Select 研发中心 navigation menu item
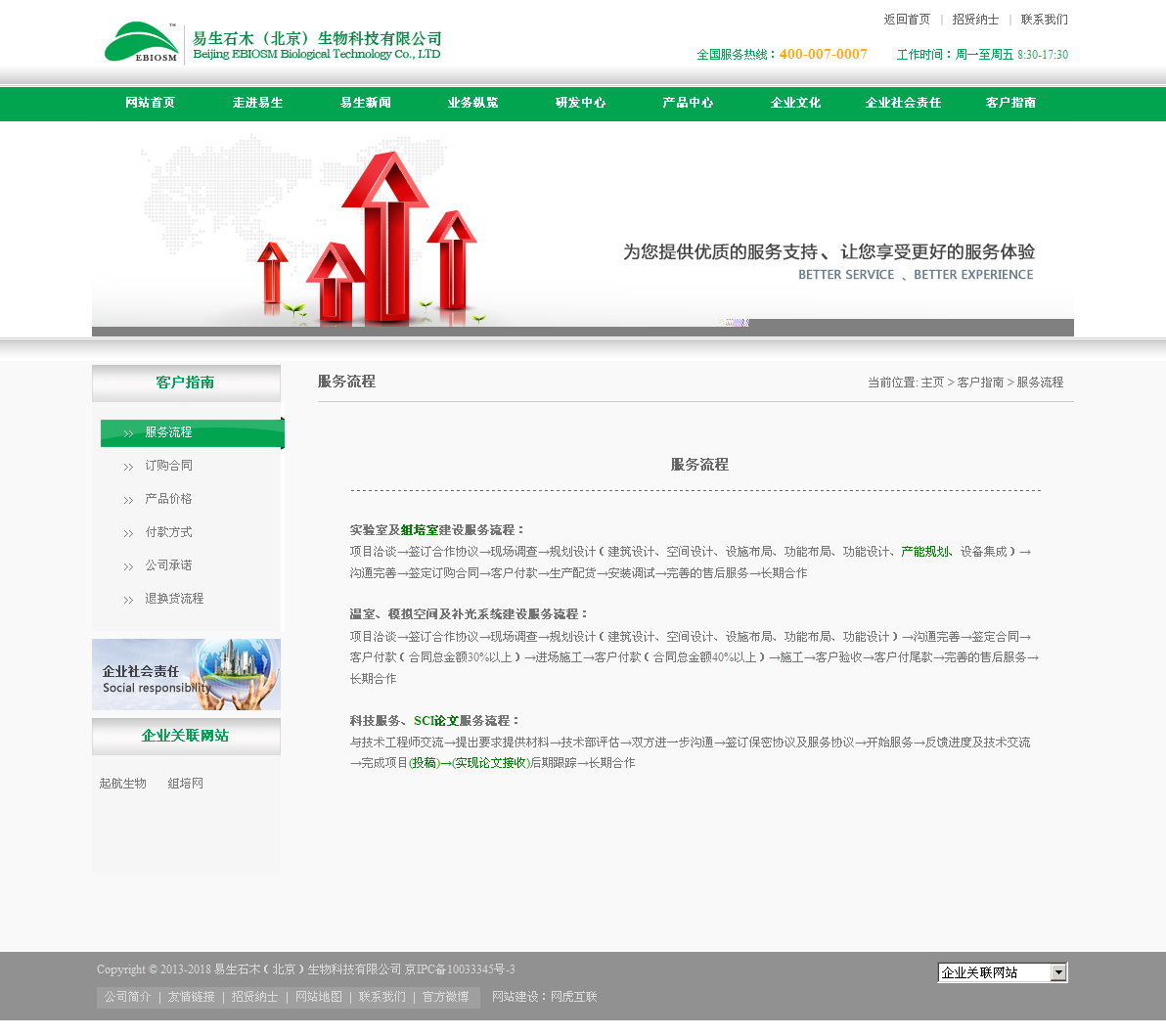The image size is (1166, 1036). pyautogui.click(x=580, y=103)
